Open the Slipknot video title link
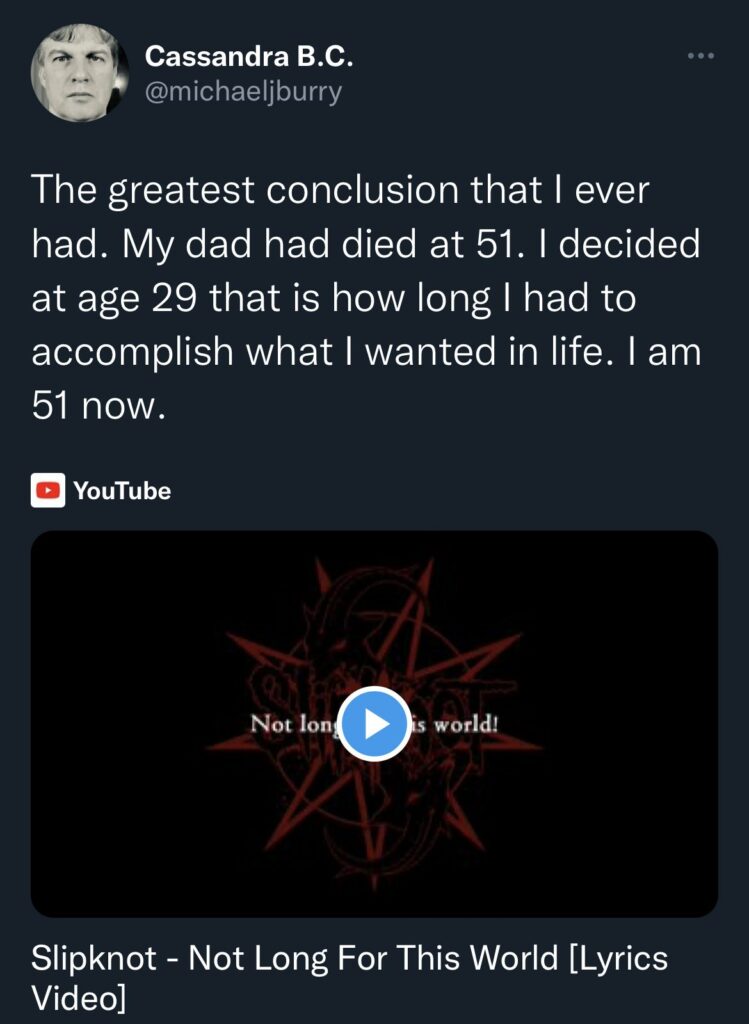The height and width of the screenshot is (1024, 749). [349, 977]
